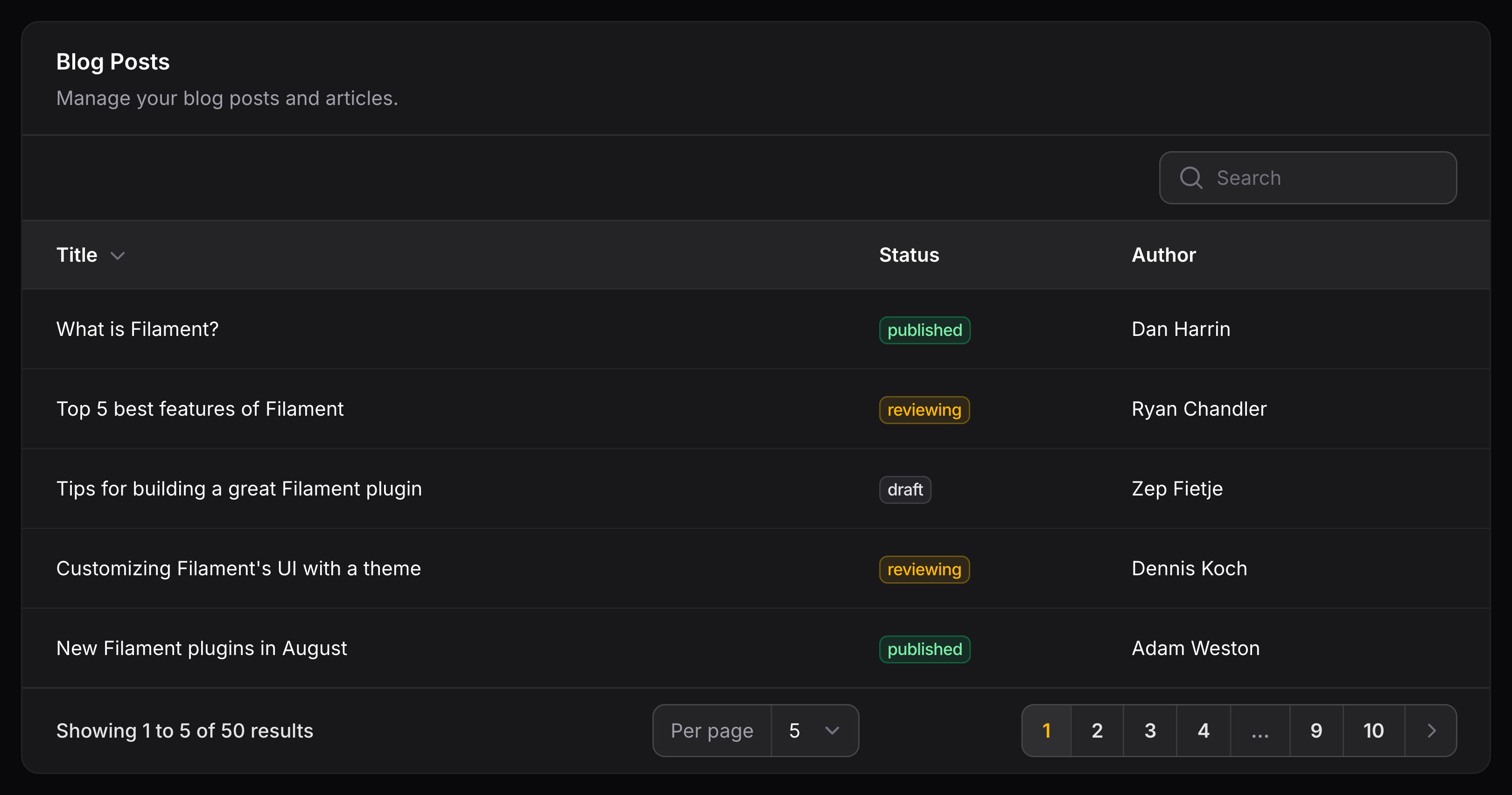Open 'Customizing Filament's UI with a theme'
1512x795 pixels.
pyautogui.click(x=238, y=569)
